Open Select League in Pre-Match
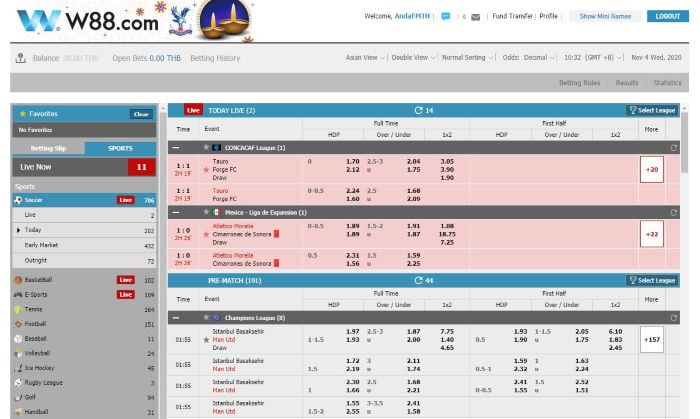Screen dimensions: 700x419 (652, 280)
